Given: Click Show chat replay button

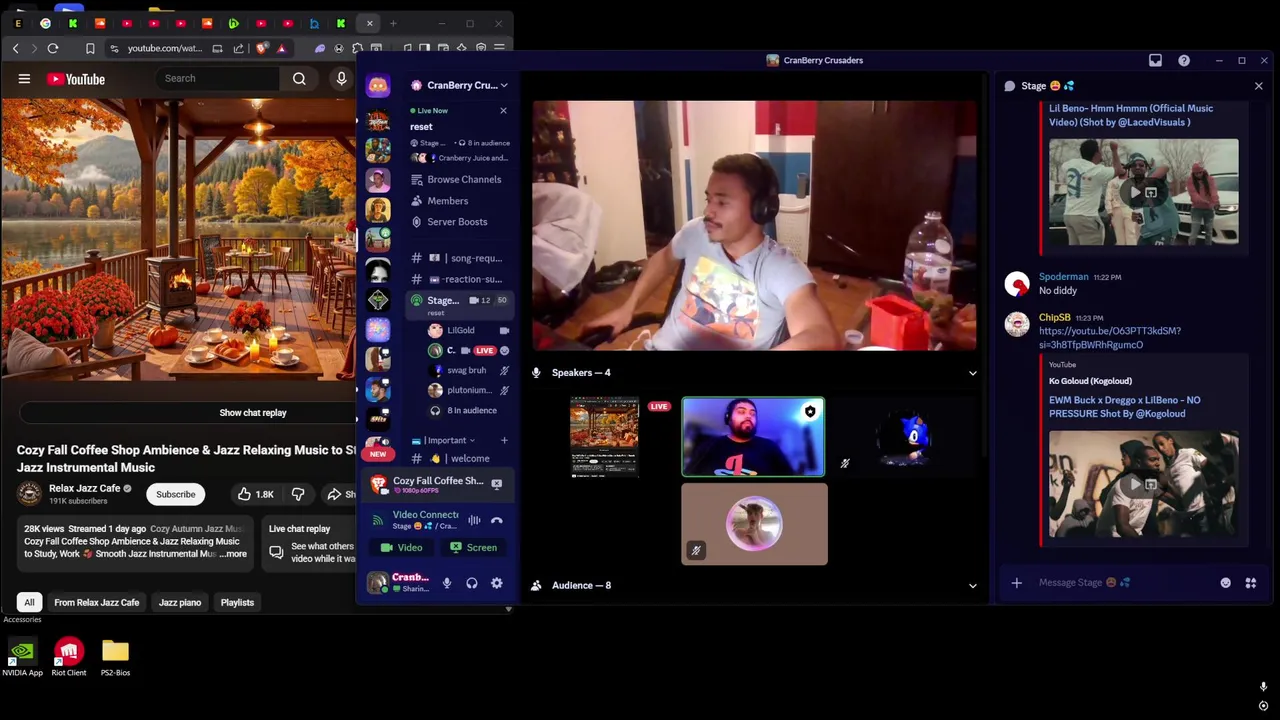Looking at the screenshot, I should click(252, 412).
